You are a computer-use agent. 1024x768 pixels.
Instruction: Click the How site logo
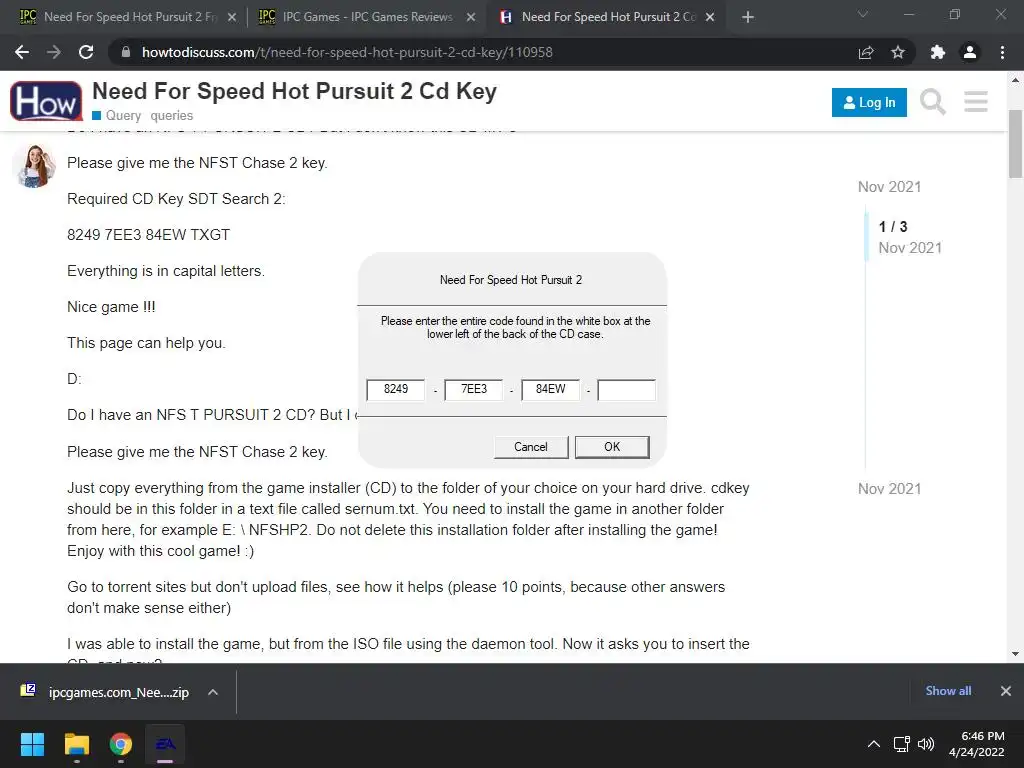tap(46, 101)
